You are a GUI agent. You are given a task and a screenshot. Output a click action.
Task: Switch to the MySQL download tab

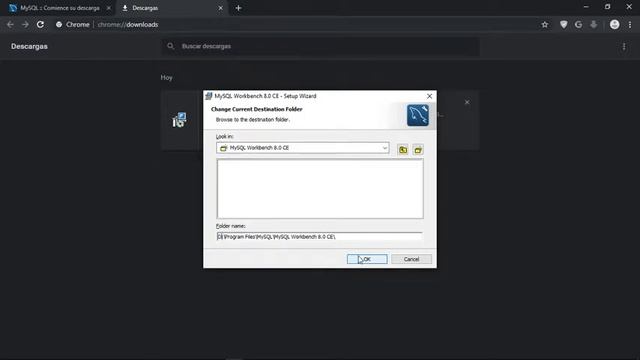[x=60, y=8]
